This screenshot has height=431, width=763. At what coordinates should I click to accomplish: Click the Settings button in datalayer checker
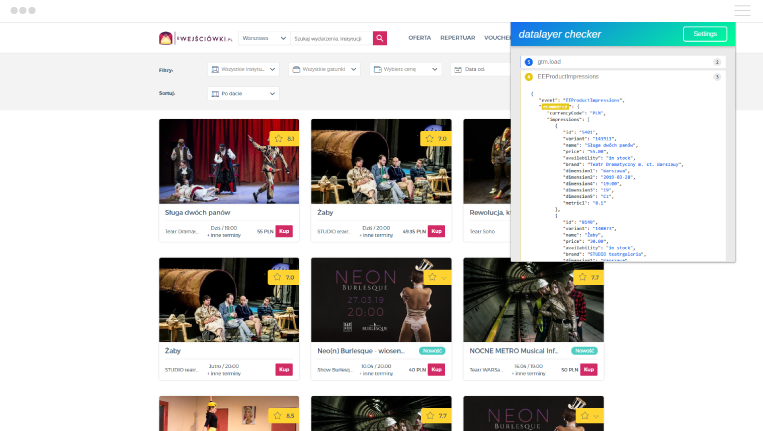pyautogui.click(x=705, y=34)
